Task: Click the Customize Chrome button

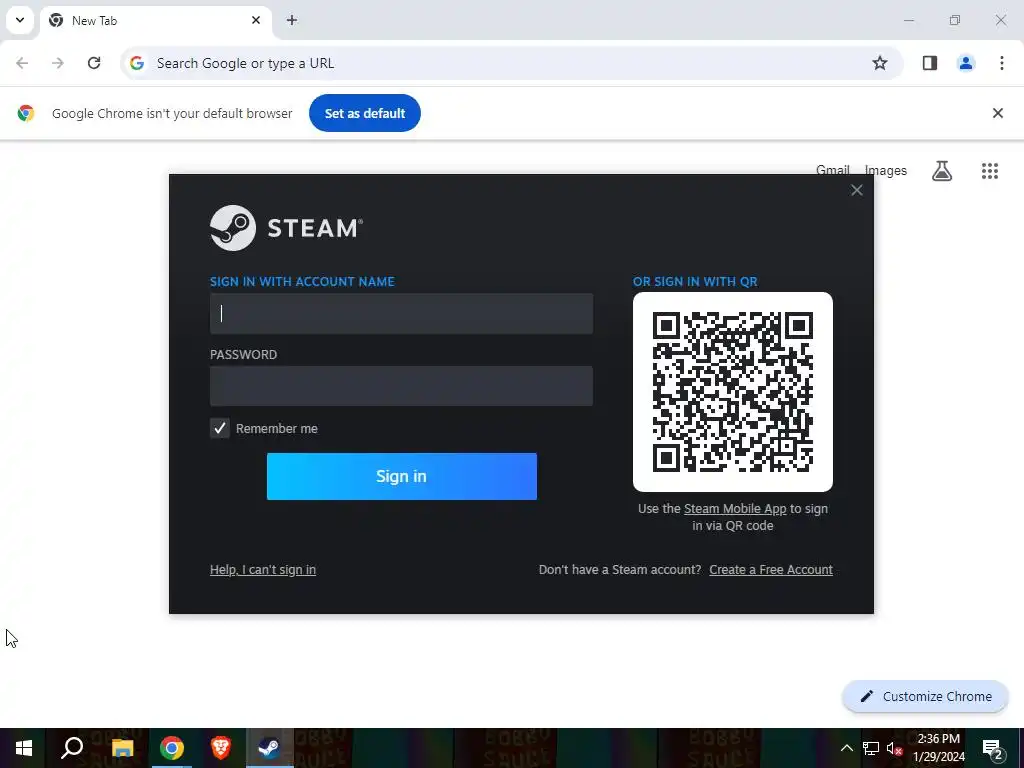Action: click(925, 696)
